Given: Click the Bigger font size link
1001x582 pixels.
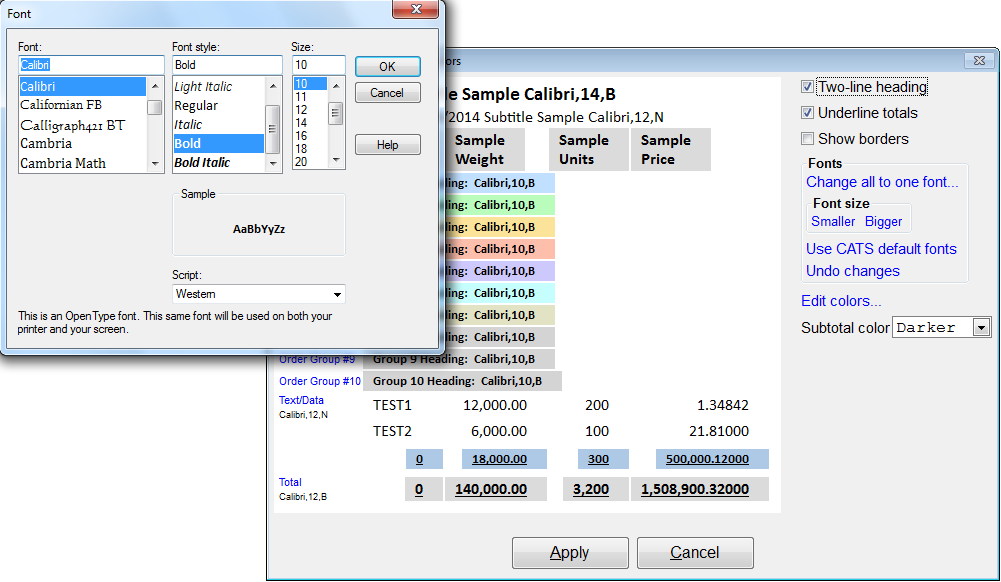Looking at the screenshot, I should pyautogui.click(x=884, y=221).
